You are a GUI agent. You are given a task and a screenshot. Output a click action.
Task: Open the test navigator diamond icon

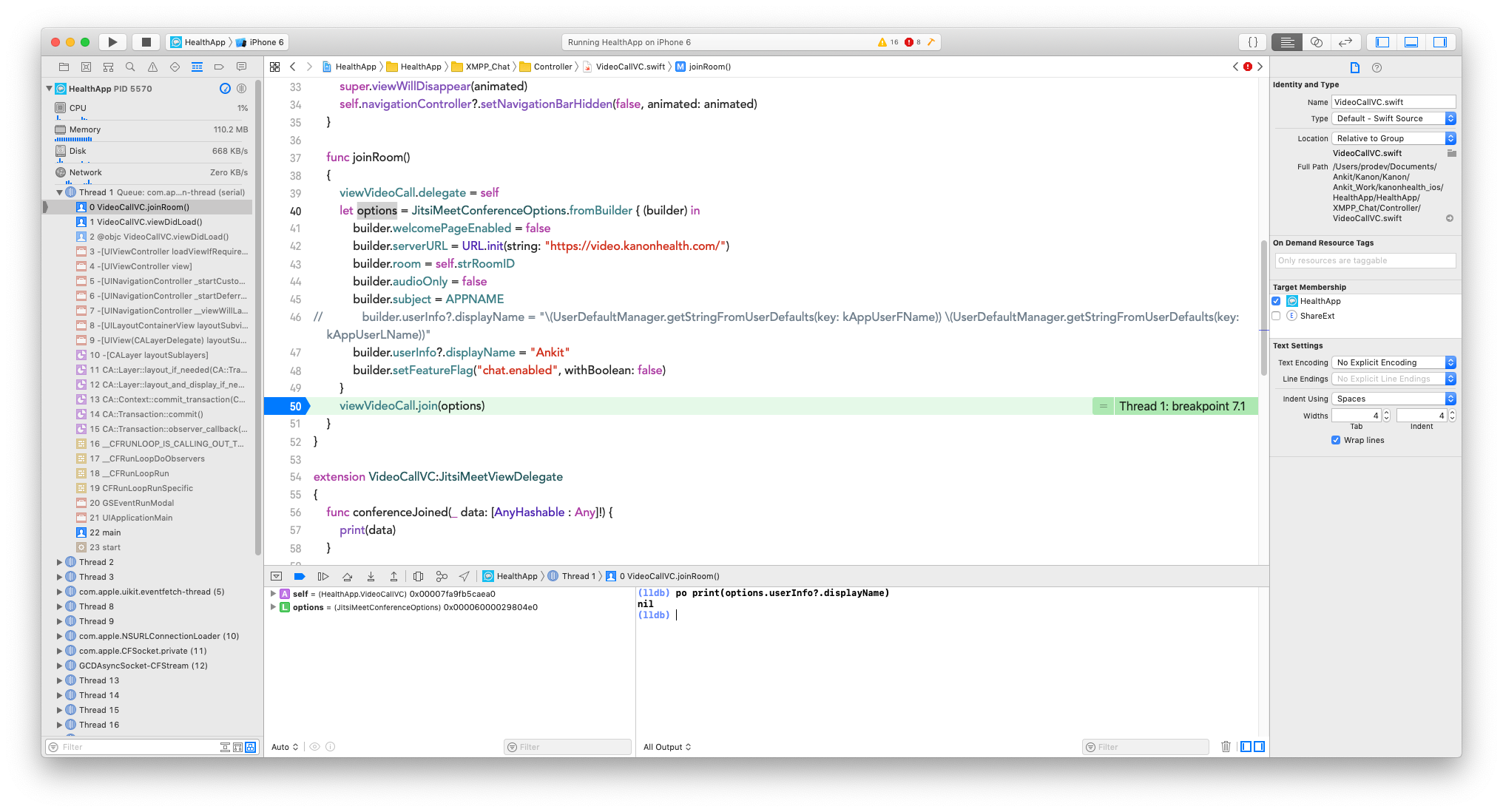point(175,67)
